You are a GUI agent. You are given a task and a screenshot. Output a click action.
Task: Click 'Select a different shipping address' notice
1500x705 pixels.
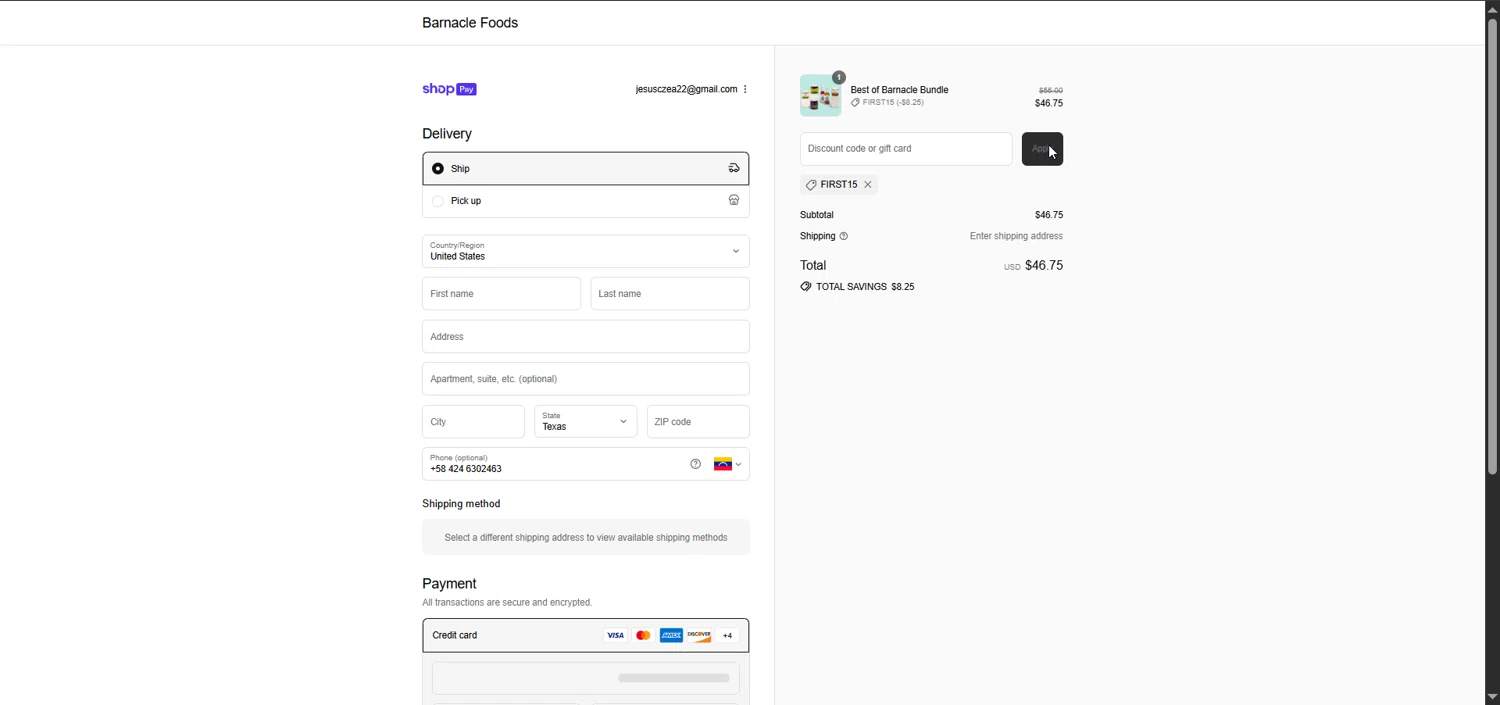pyautogui.click(x=586, y=538)
